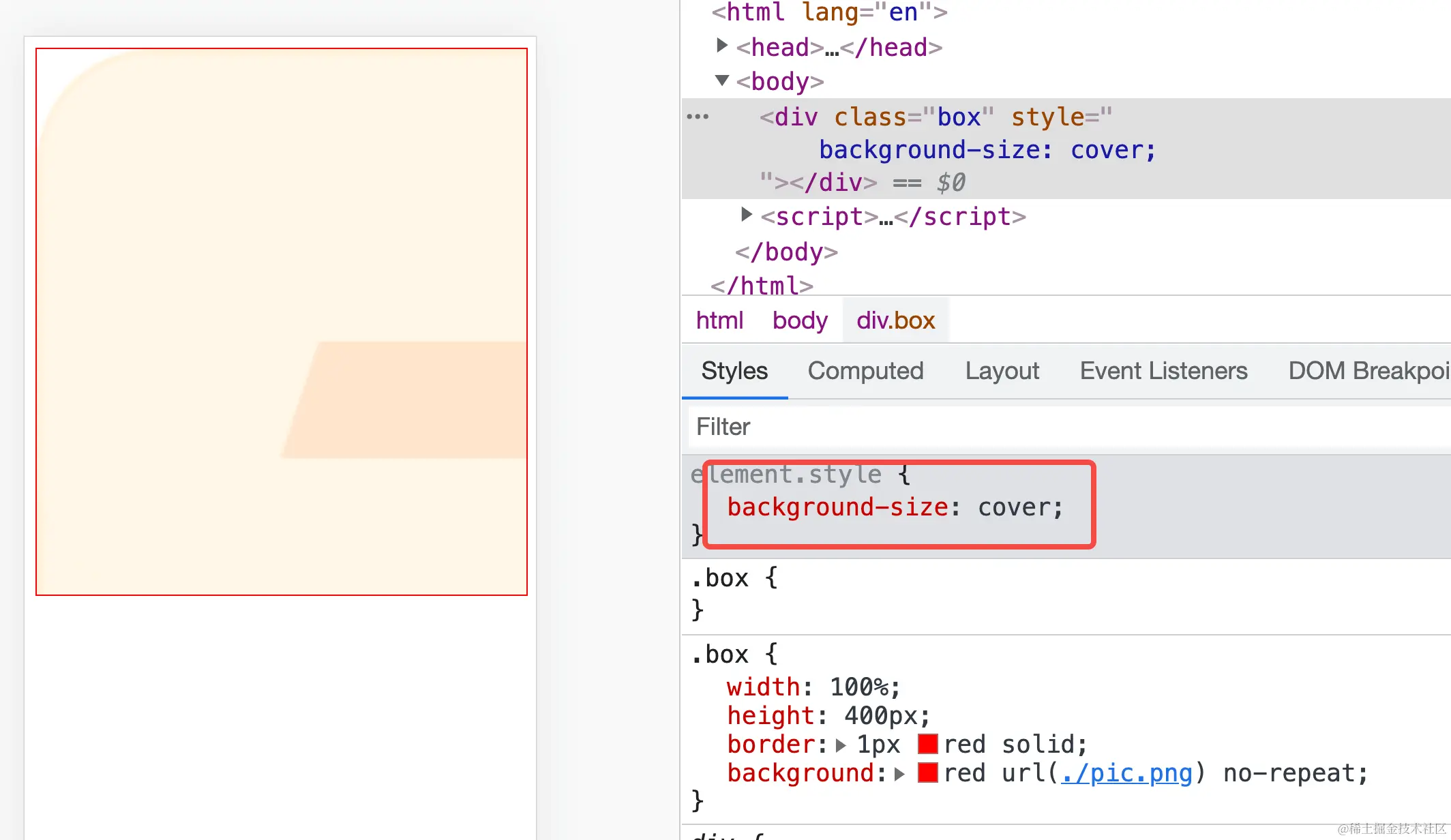This screenshot has width=1451, height=840.
Task: Open the DOM Breakpoints tab
Action: (1368, 371)
